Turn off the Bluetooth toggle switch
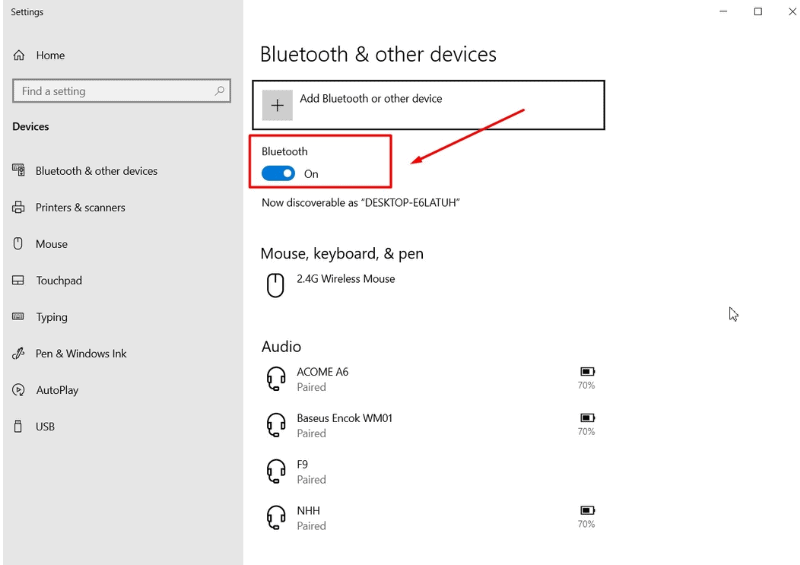 278,173
